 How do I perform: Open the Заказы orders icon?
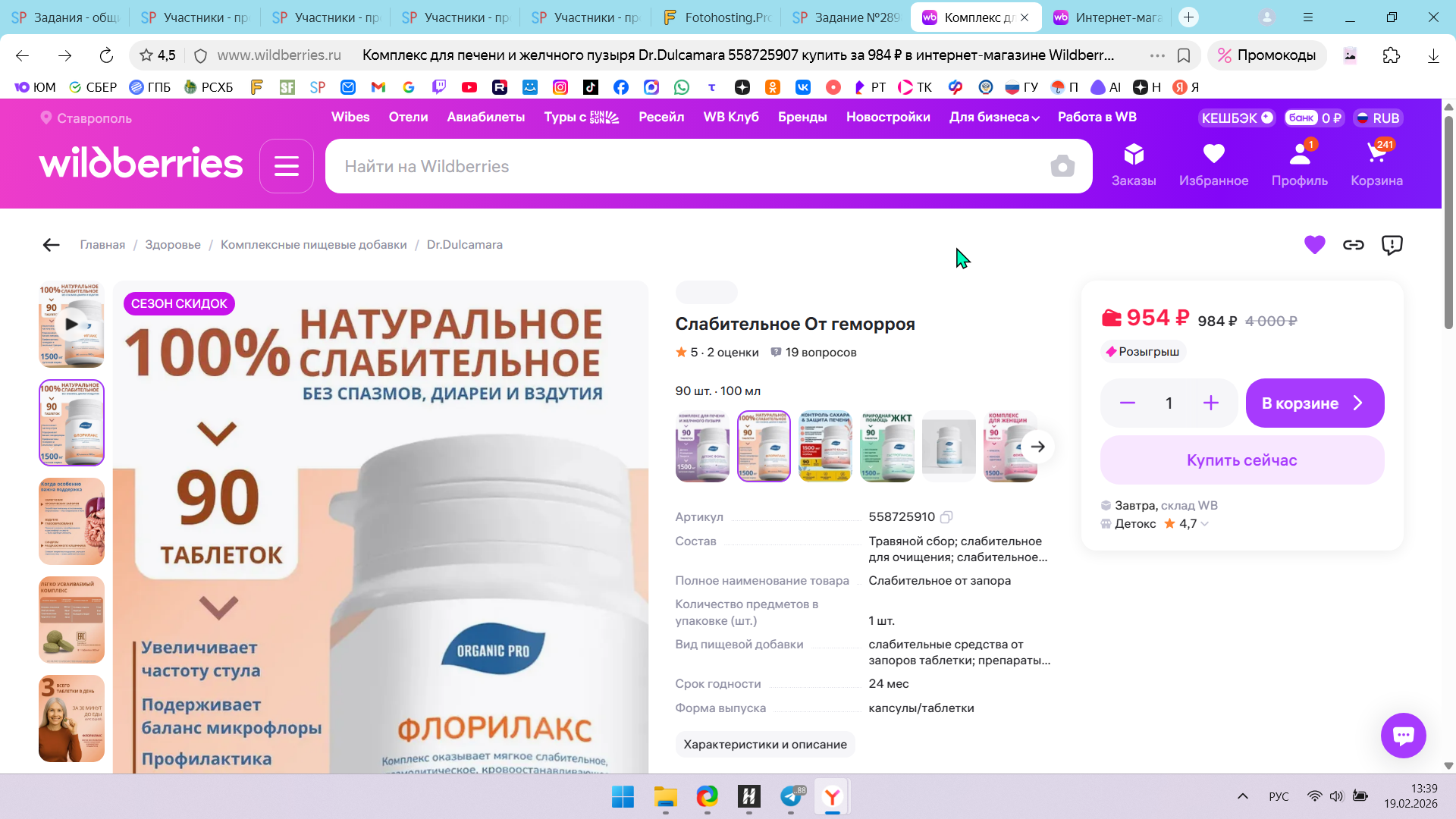point(1134,165)
